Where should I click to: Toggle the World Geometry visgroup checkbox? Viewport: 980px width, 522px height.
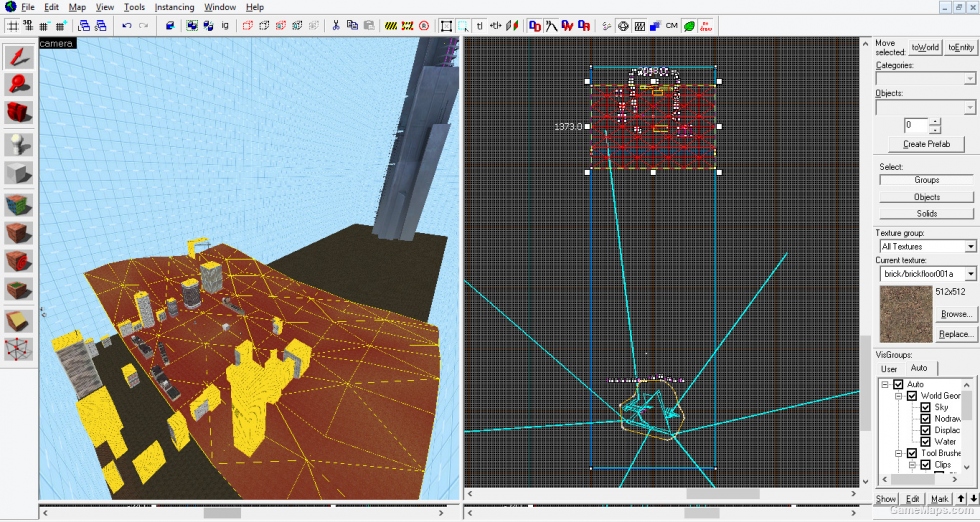click(x=912, y=396)
